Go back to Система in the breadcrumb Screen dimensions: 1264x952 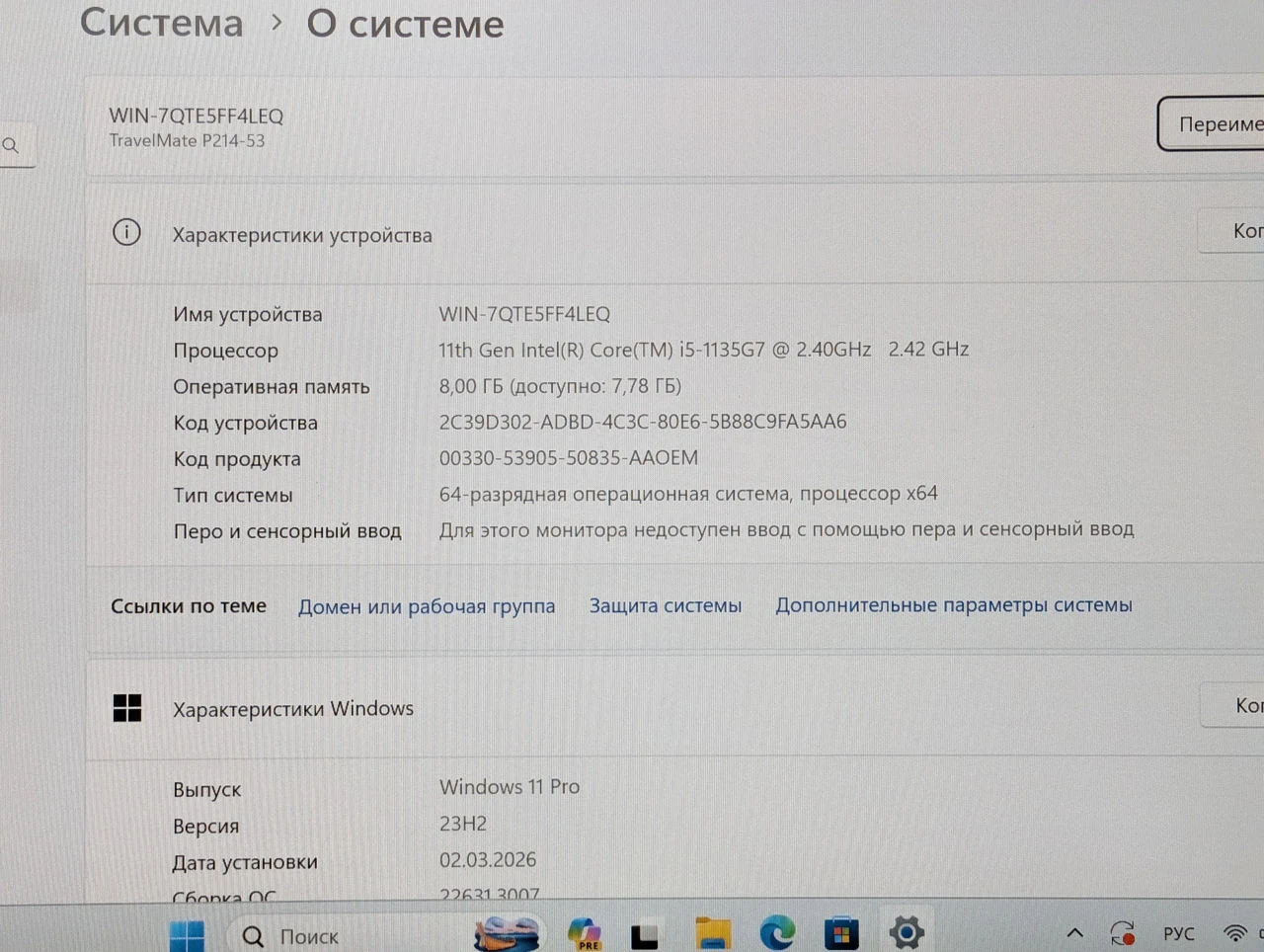(161, 22)
